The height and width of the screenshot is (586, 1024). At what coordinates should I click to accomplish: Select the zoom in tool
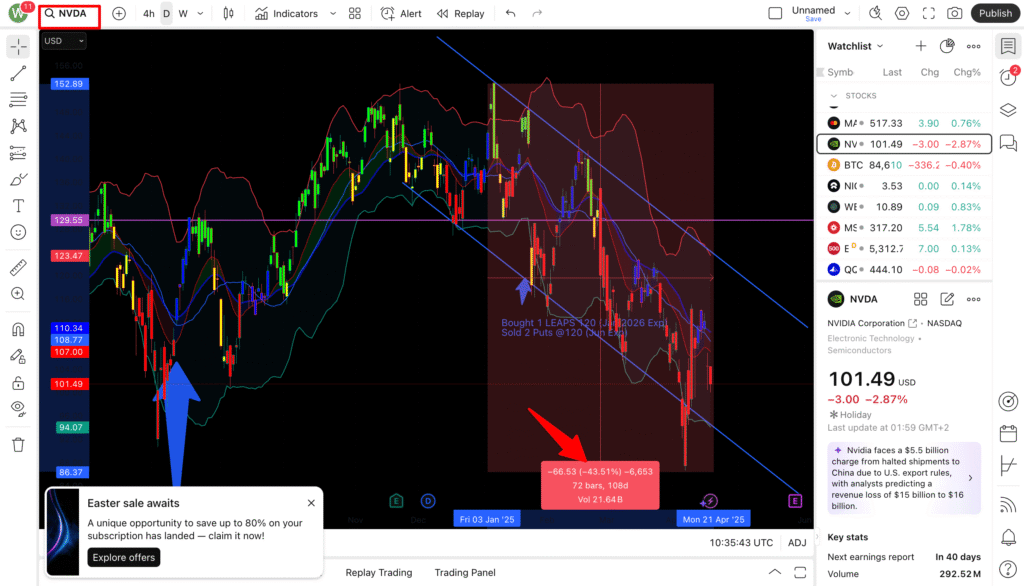pos(18,294)
